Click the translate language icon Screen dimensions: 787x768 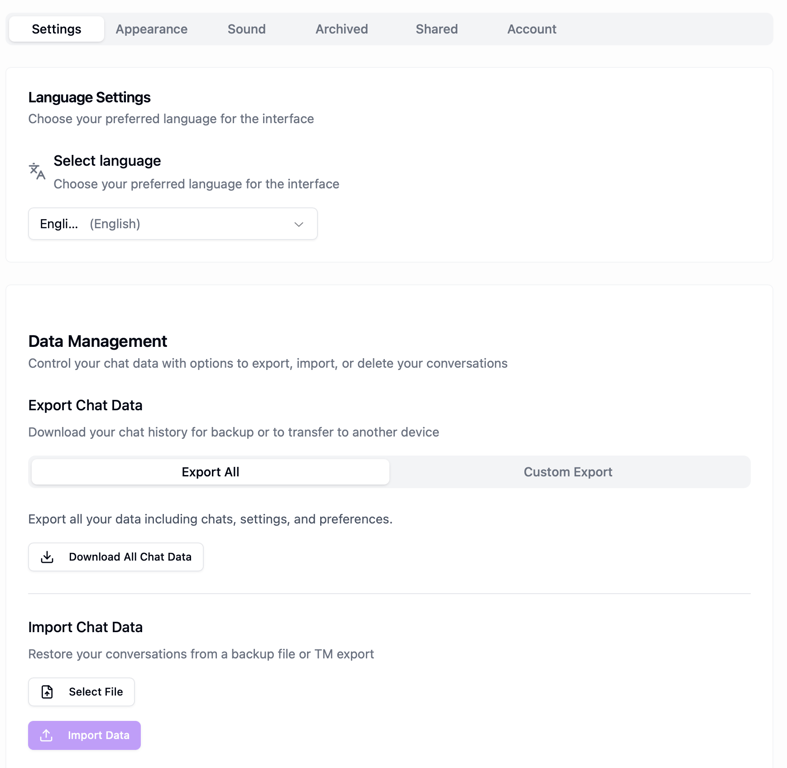(x=37, y=171)
